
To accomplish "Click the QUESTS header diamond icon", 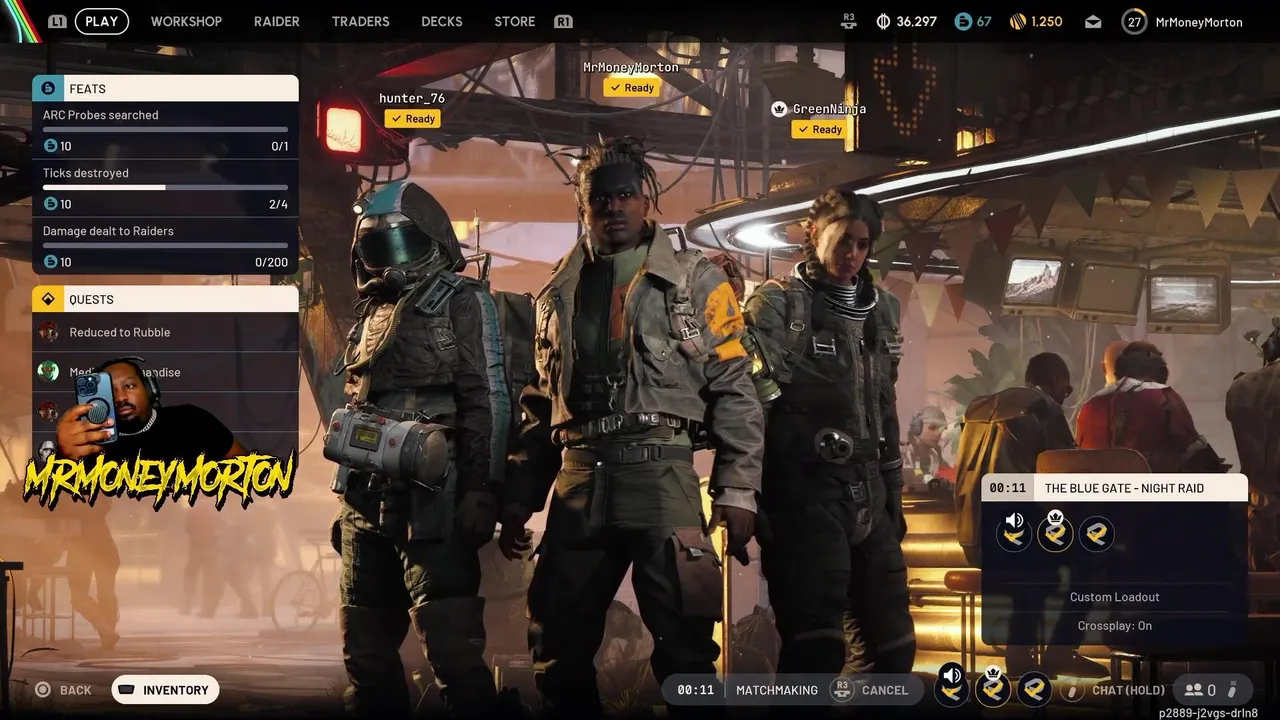I will 48,299.
